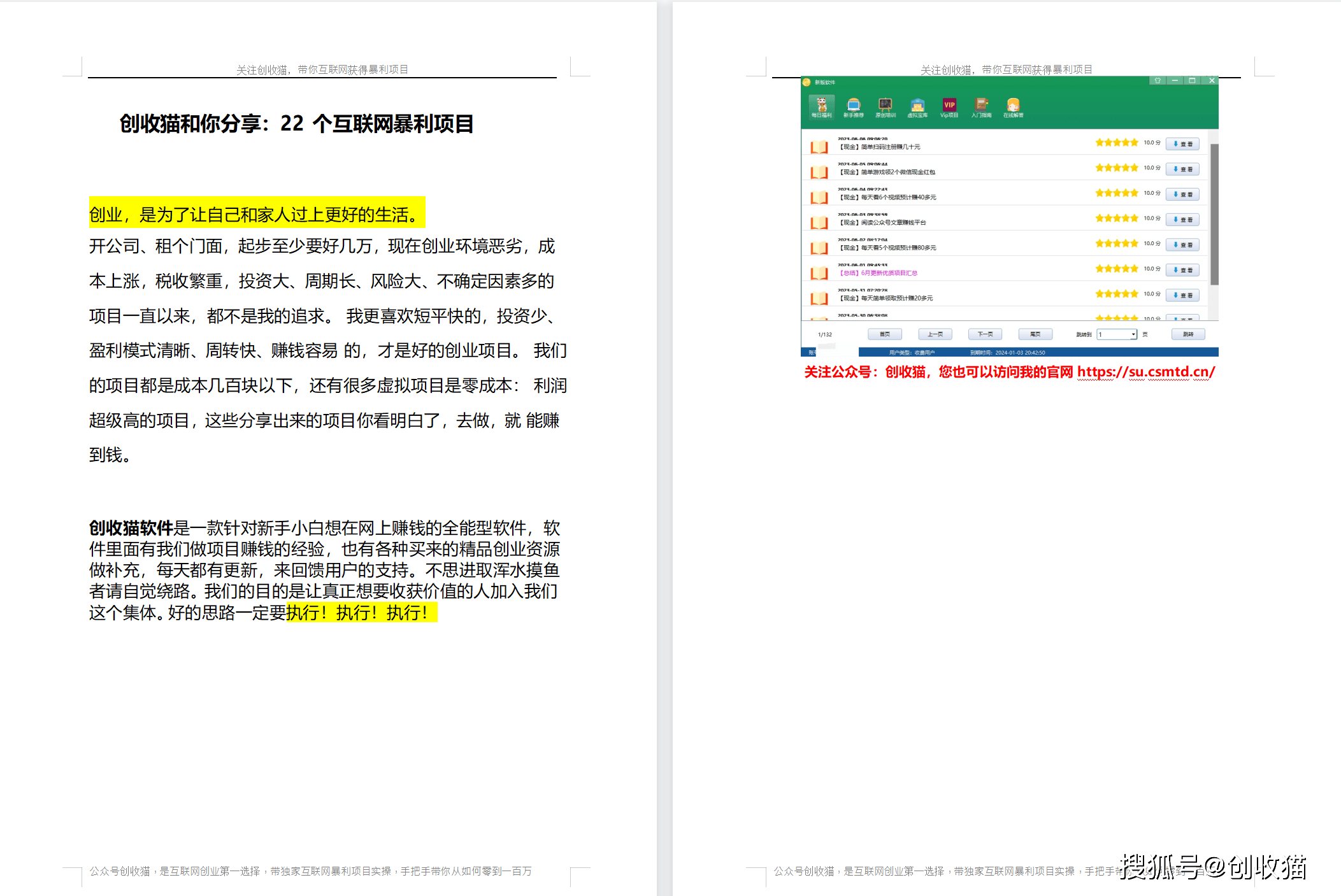Open the su.csmtd.cn website link
This screenshot has width=1341, height=896.
(x=1145, y=372)
